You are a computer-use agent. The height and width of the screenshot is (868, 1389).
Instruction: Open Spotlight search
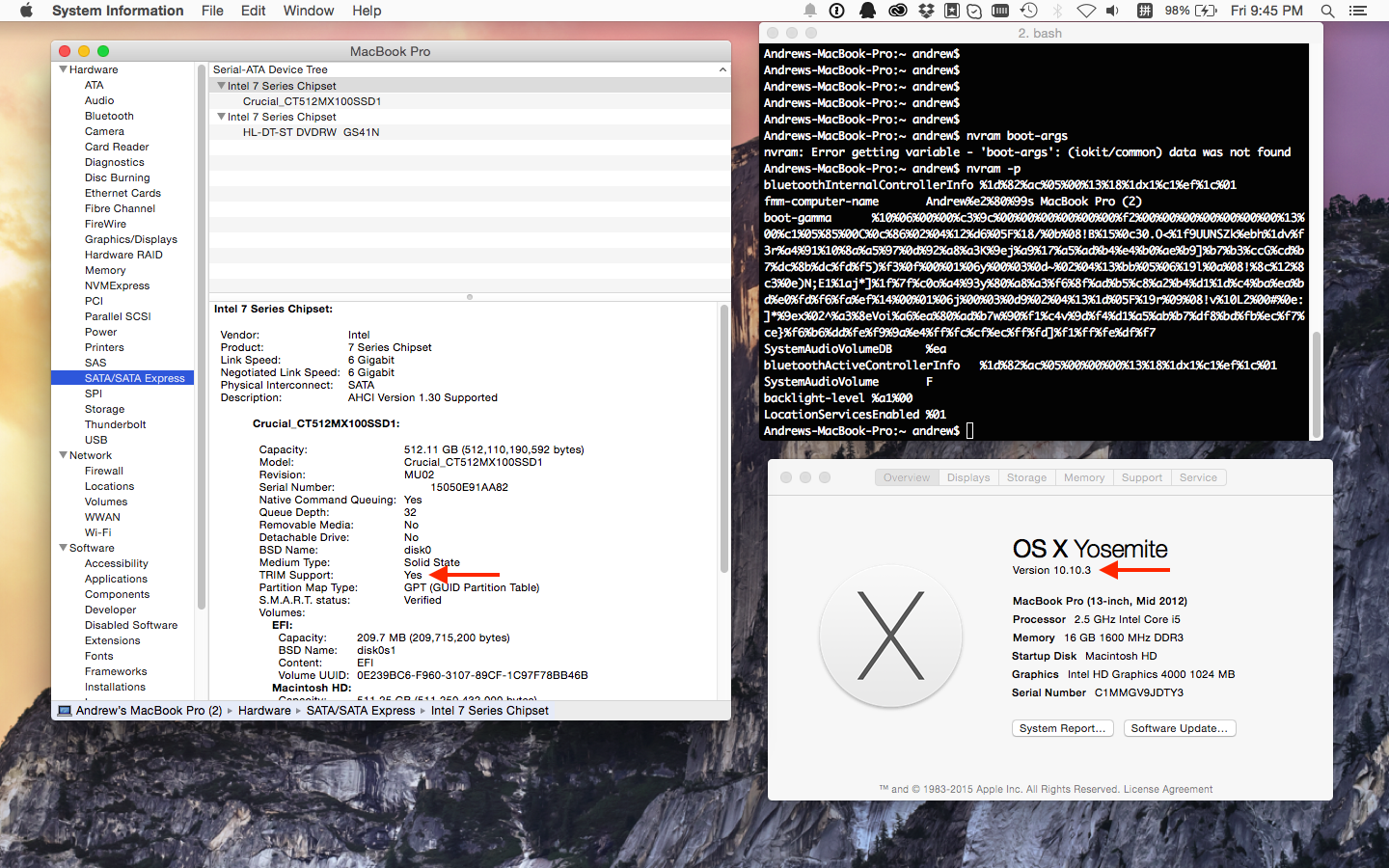coord(1327,11)
